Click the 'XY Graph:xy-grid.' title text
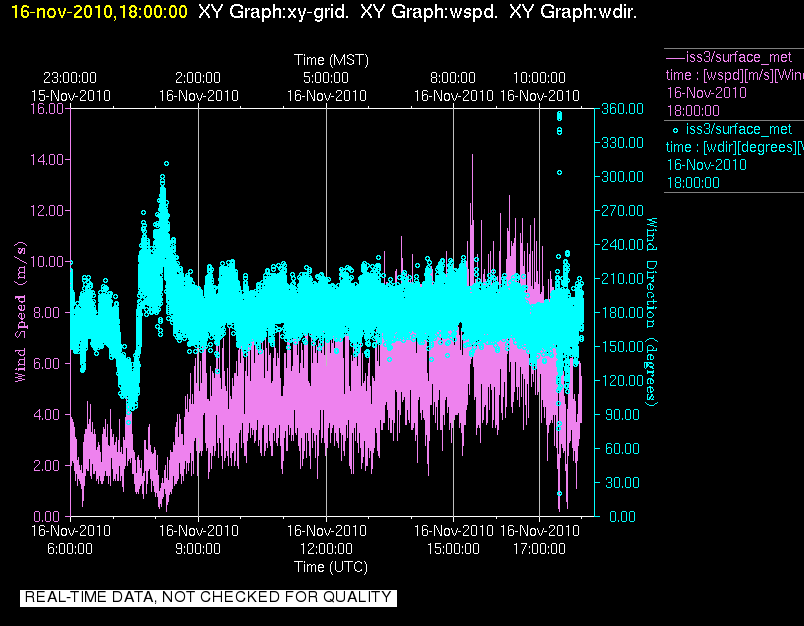 pos(273,12)
